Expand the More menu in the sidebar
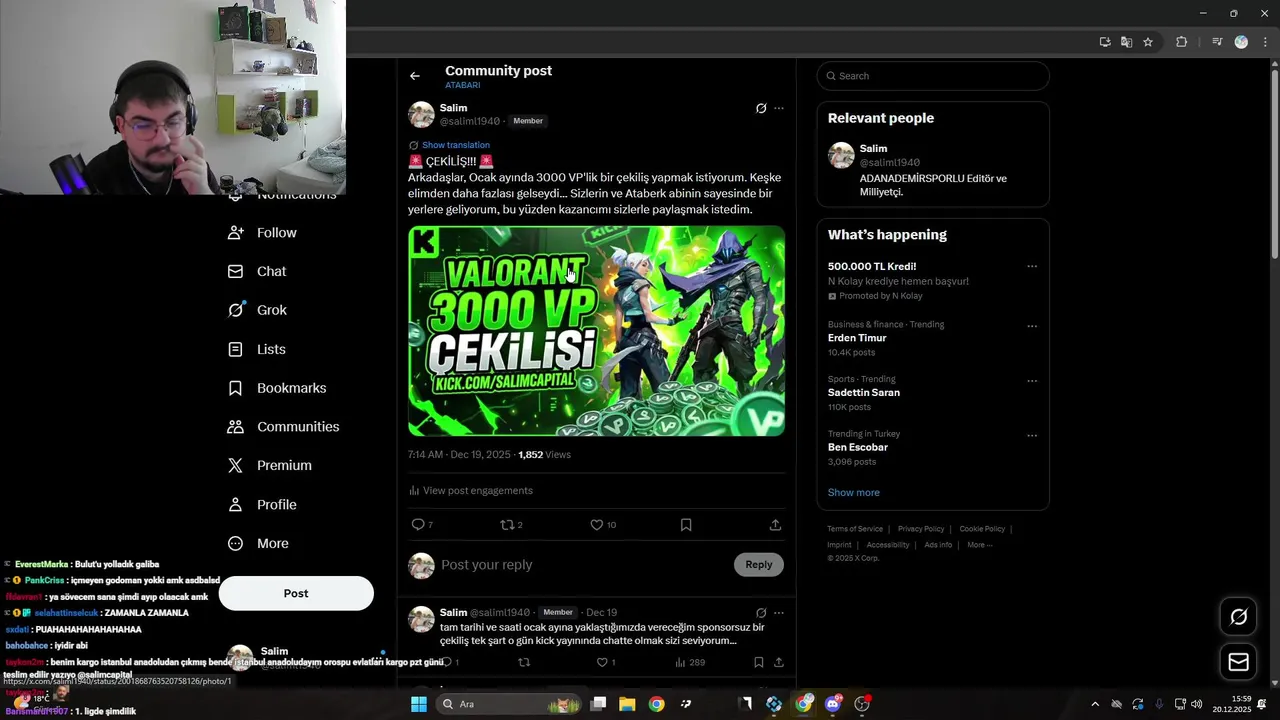 pyautogui.click(x=258, y=544)
